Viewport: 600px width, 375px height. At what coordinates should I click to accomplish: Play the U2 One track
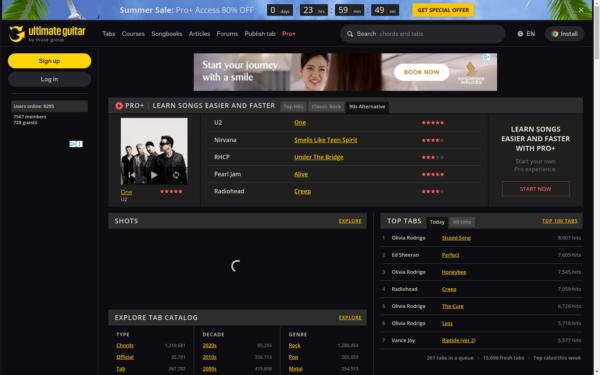pos(154,175)
